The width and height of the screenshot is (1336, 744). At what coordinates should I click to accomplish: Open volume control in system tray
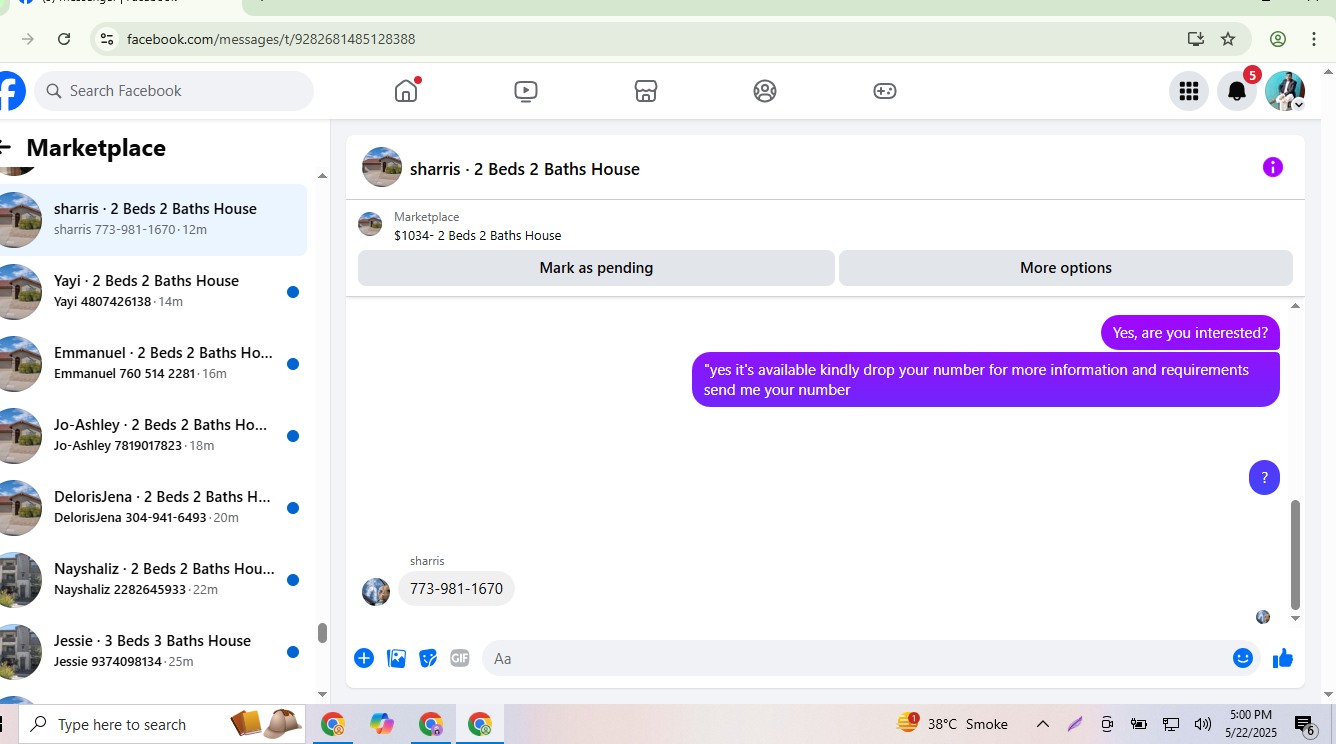(x=1203, y=724)
